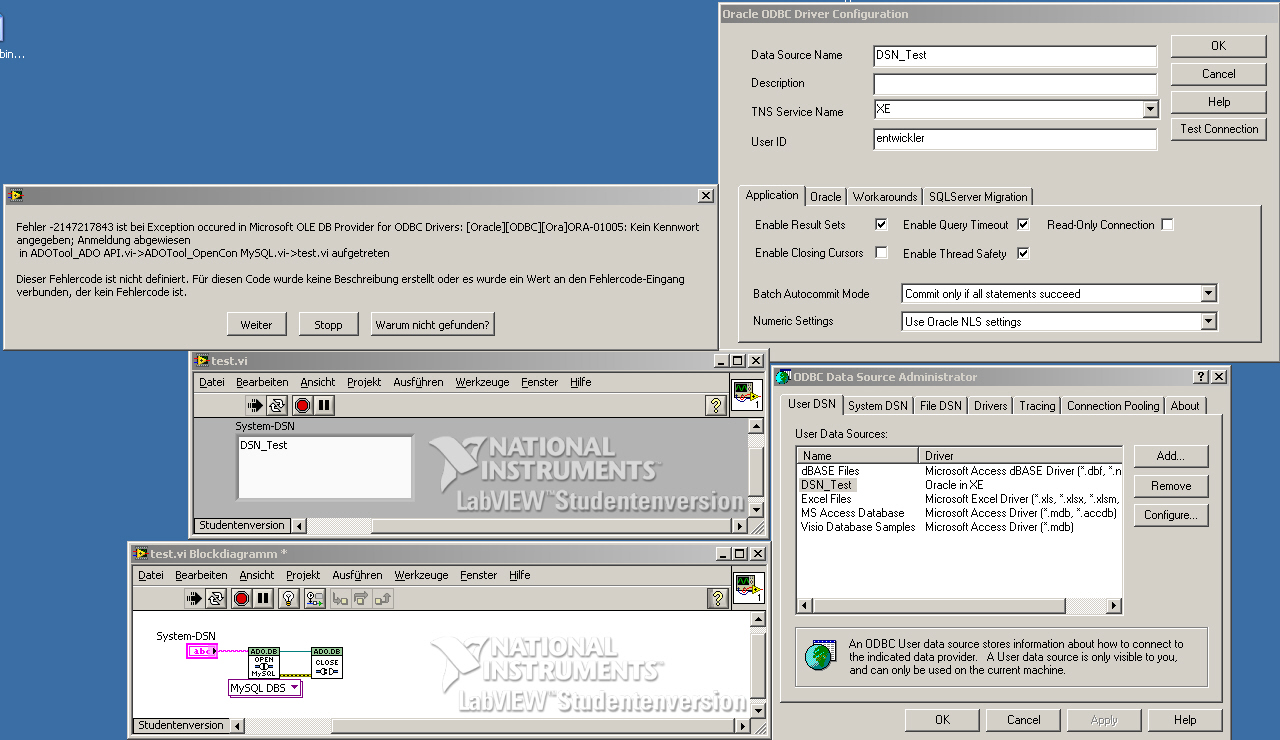Click Warum nicht gefunden? button
The width and height of the screenshot is (1280, 740).
point(433,325)
